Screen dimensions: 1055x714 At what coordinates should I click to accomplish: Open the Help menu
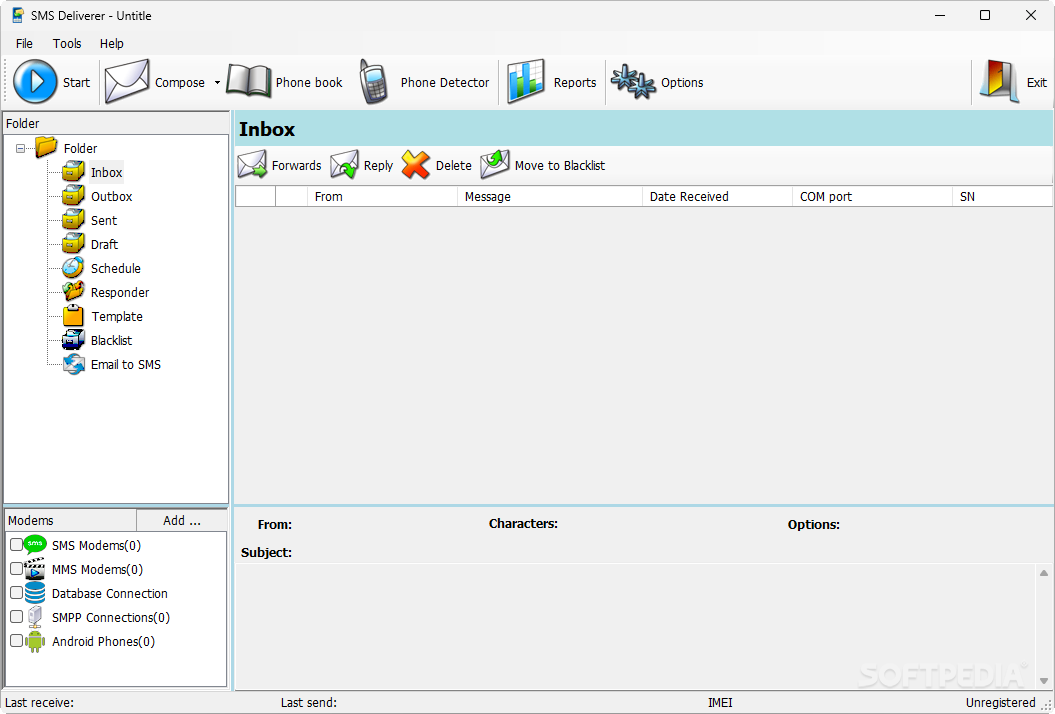tap(112, 43)
